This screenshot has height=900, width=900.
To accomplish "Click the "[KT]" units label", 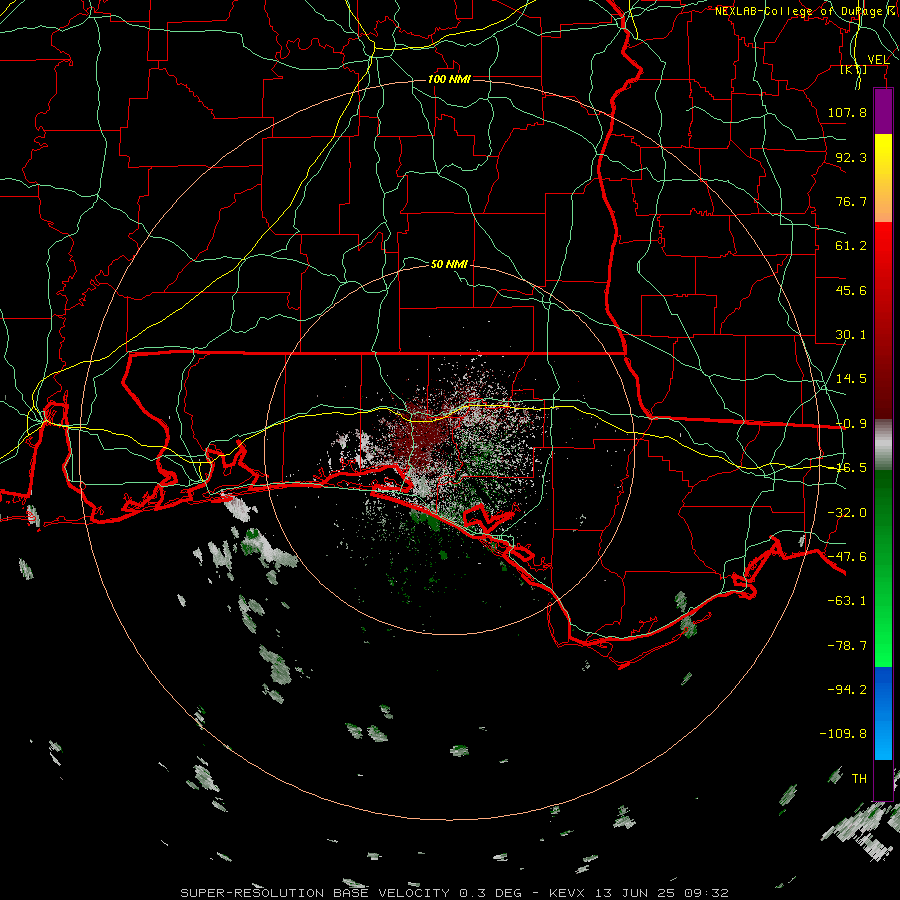I will coord(854,69).
